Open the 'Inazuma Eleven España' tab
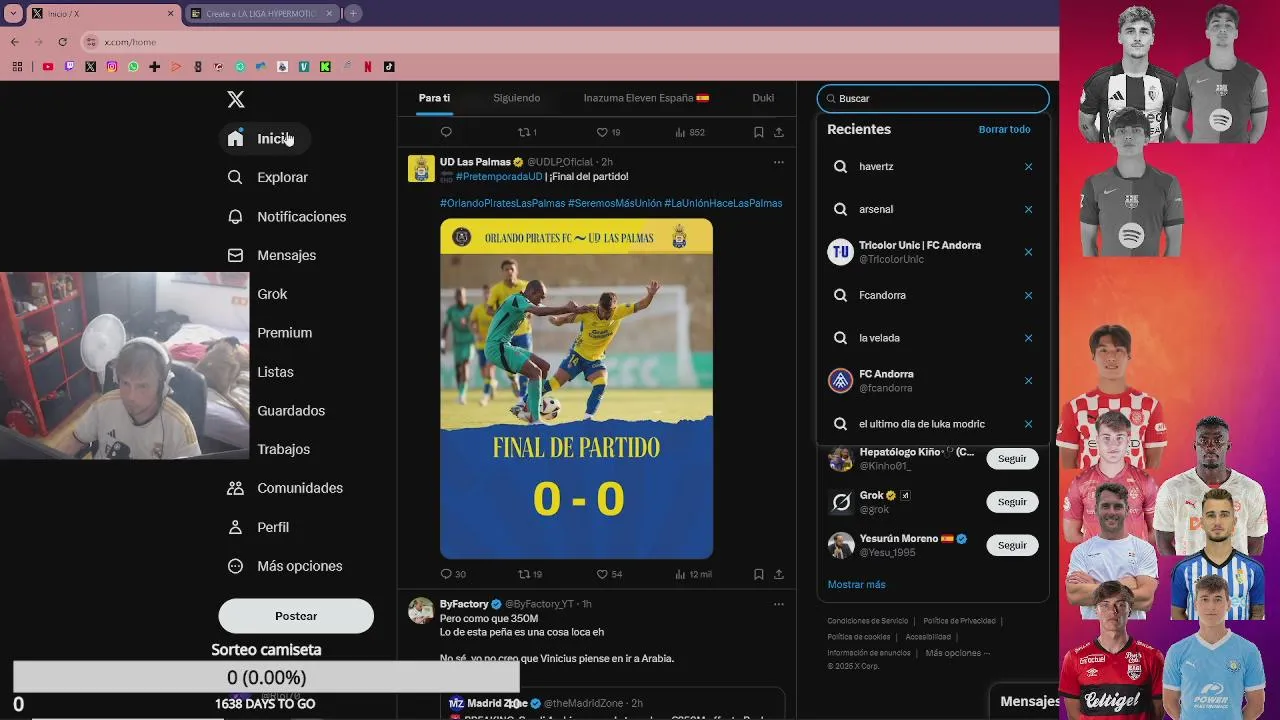 646,98
